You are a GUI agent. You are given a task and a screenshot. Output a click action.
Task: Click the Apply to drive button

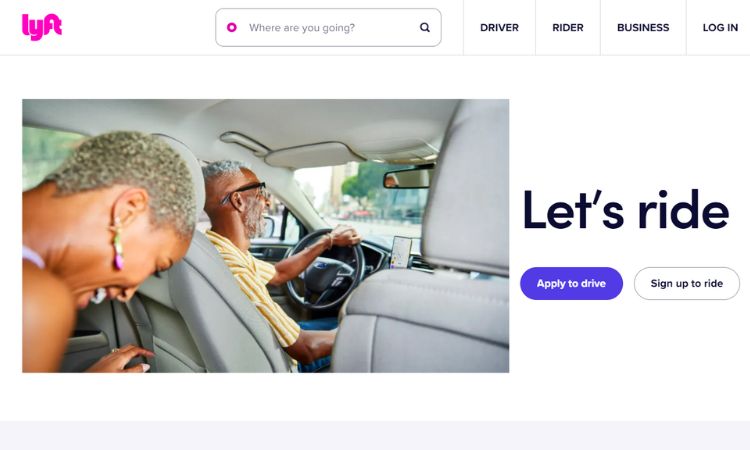(x=571, y=284)
